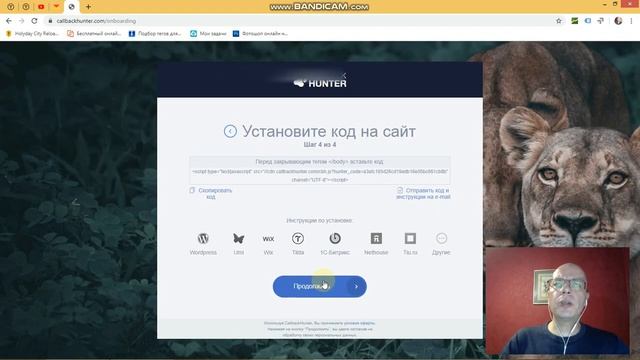Open Holyday City Reloa... bookmark

(32, 34)
